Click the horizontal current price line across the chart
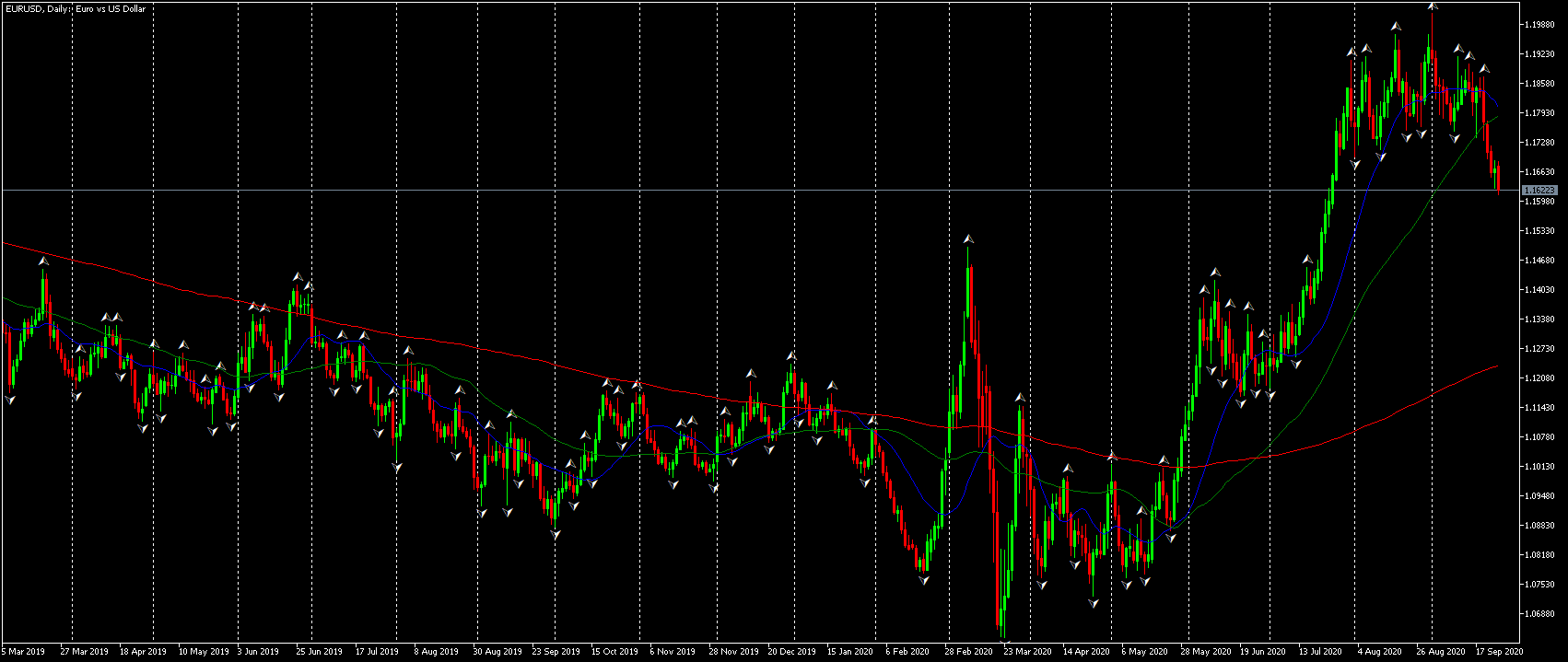This screenshot has height=662, width=1568. click(760, 190)
